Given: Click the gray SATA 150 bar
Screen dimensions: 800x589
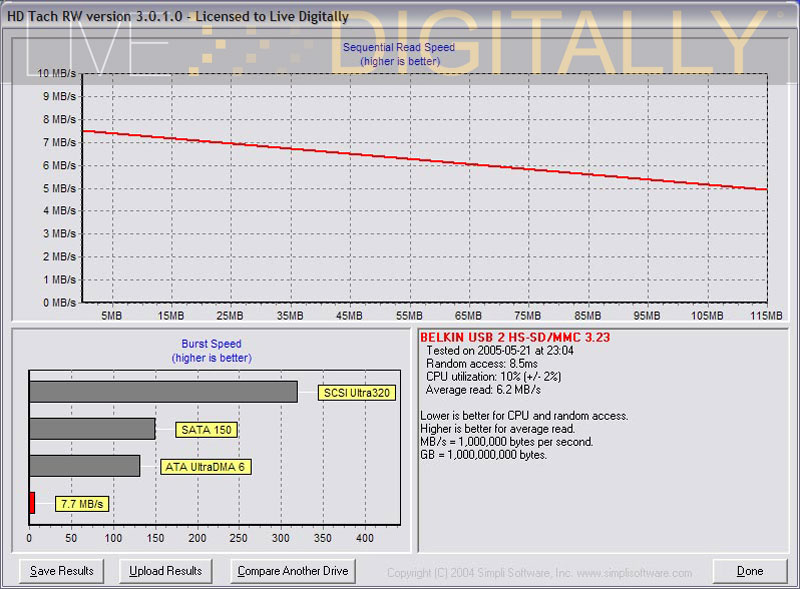Looking at the screenshot, I should pyautogui.click(x=92, y=428).
